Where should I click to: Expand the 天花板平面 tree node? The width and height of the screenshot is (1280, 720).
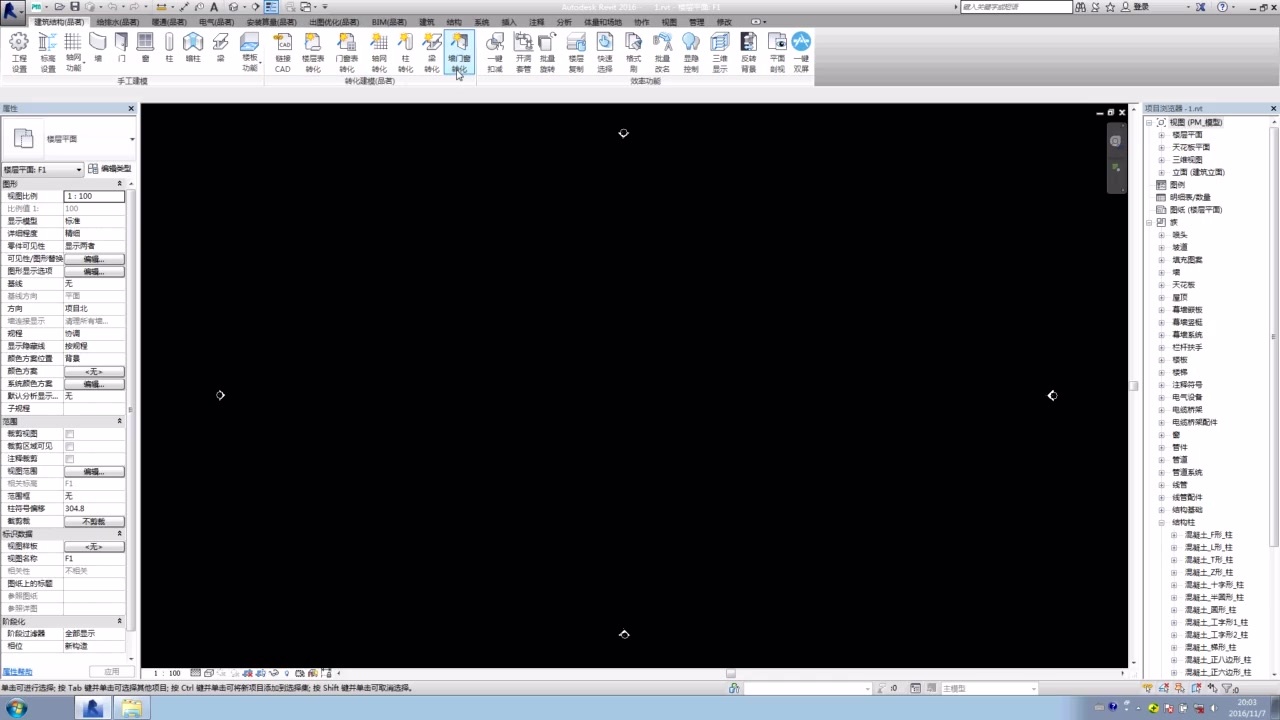(x=1161, y=147)
